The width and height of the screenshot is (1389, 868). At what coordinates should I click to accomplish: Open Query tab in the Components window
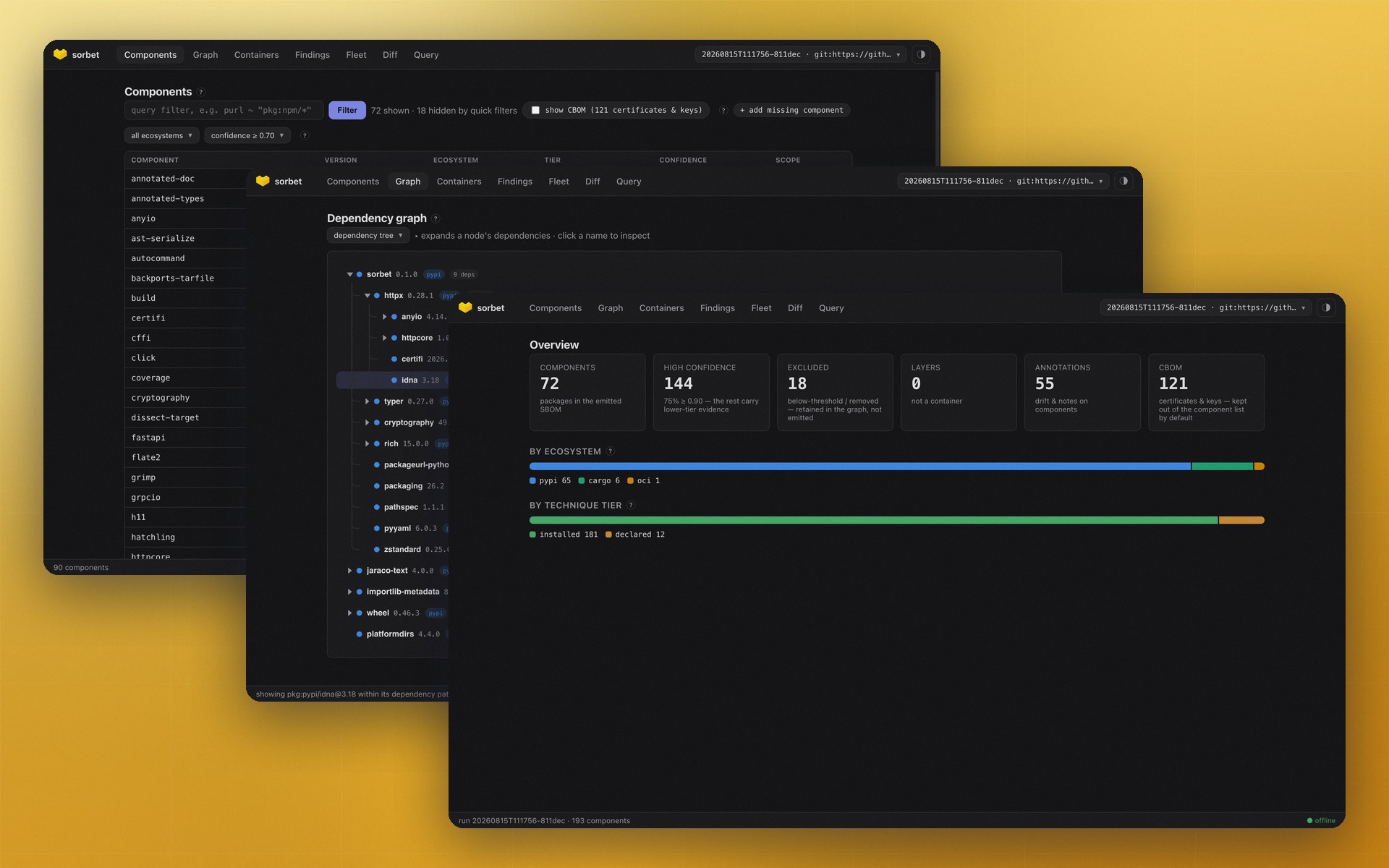[x=426, y=54]
